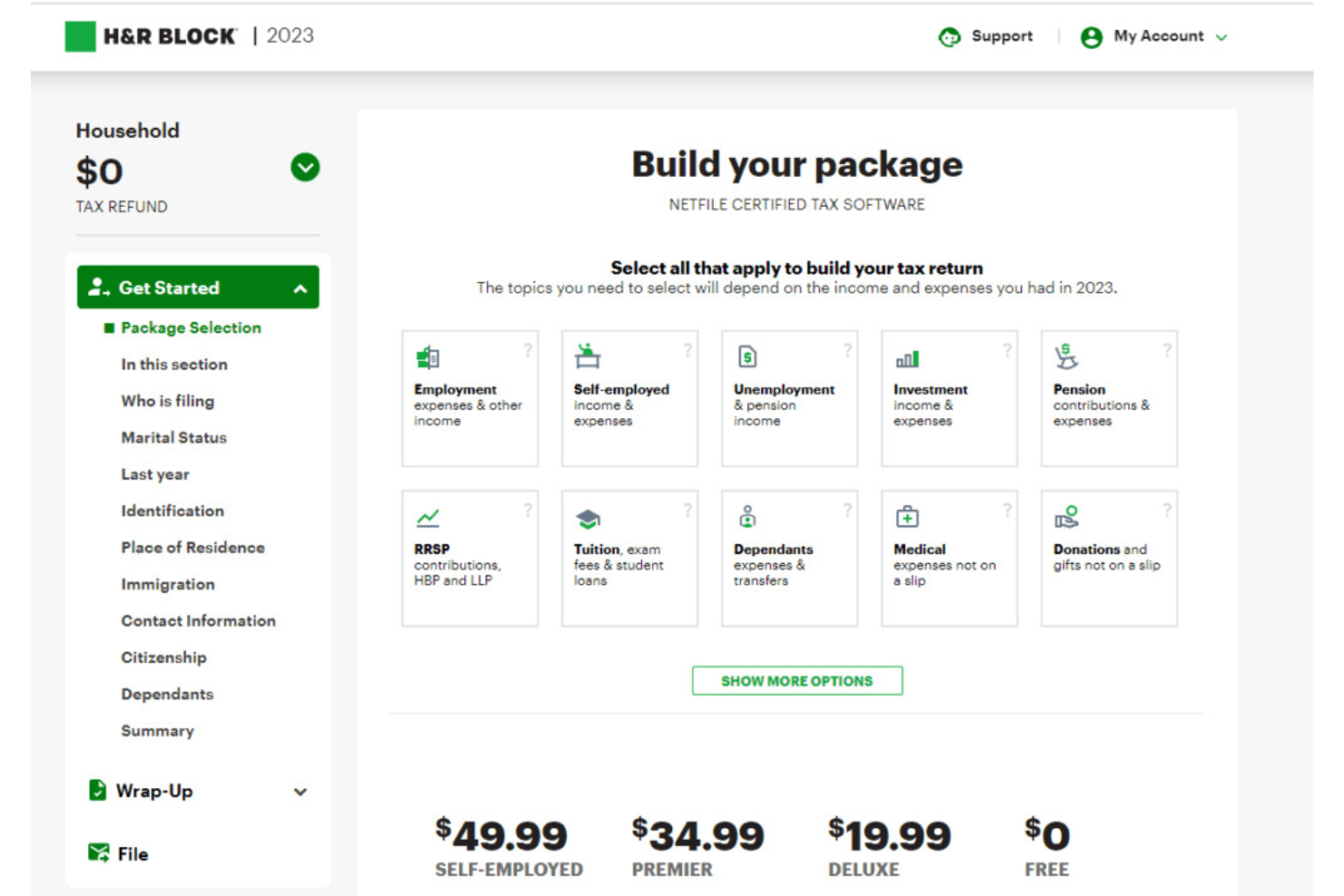Click the Support link text
The height and width of the screenshot is (896, 1344).
pos(1002,36)
